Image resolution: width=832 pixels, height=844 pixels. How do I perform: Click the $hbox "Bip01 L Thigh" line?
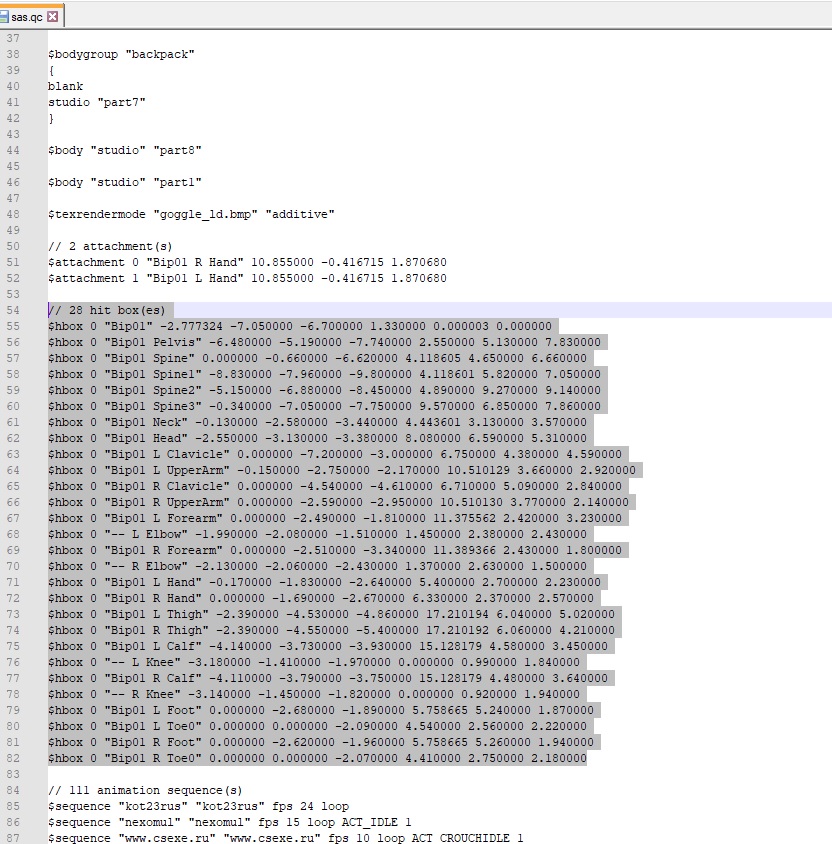(x=331, y=614)
